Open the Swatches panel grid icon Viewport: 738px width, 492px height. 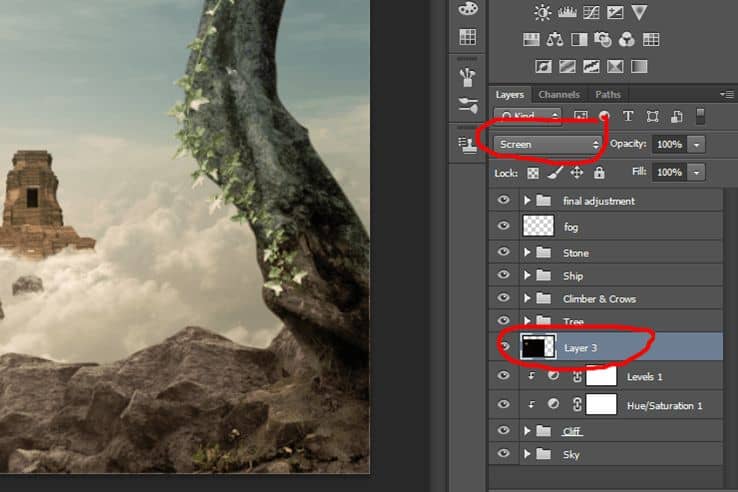[x=467, y=37]
